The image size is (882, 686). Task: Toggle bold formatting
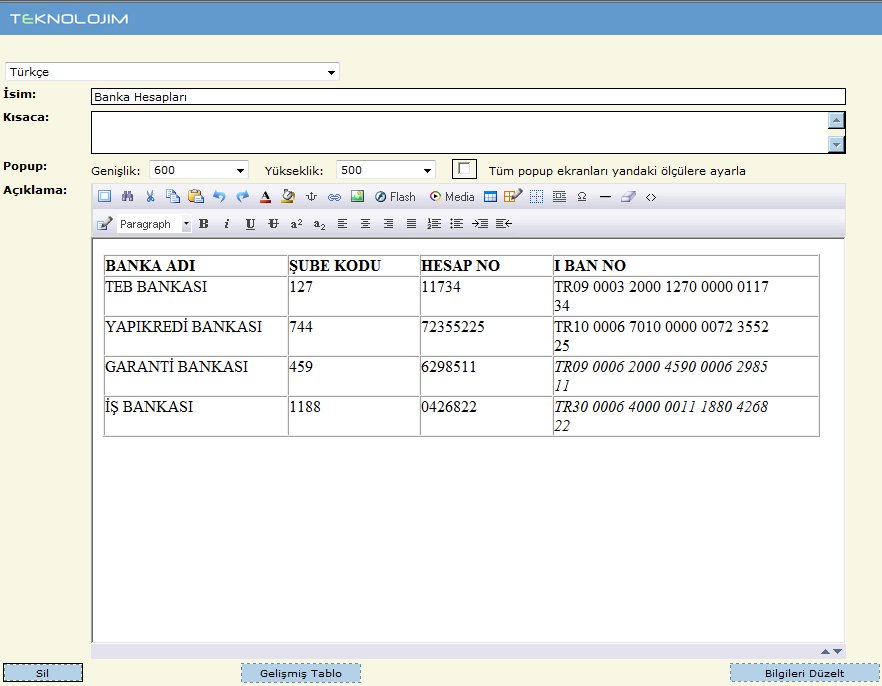[204, 224]
